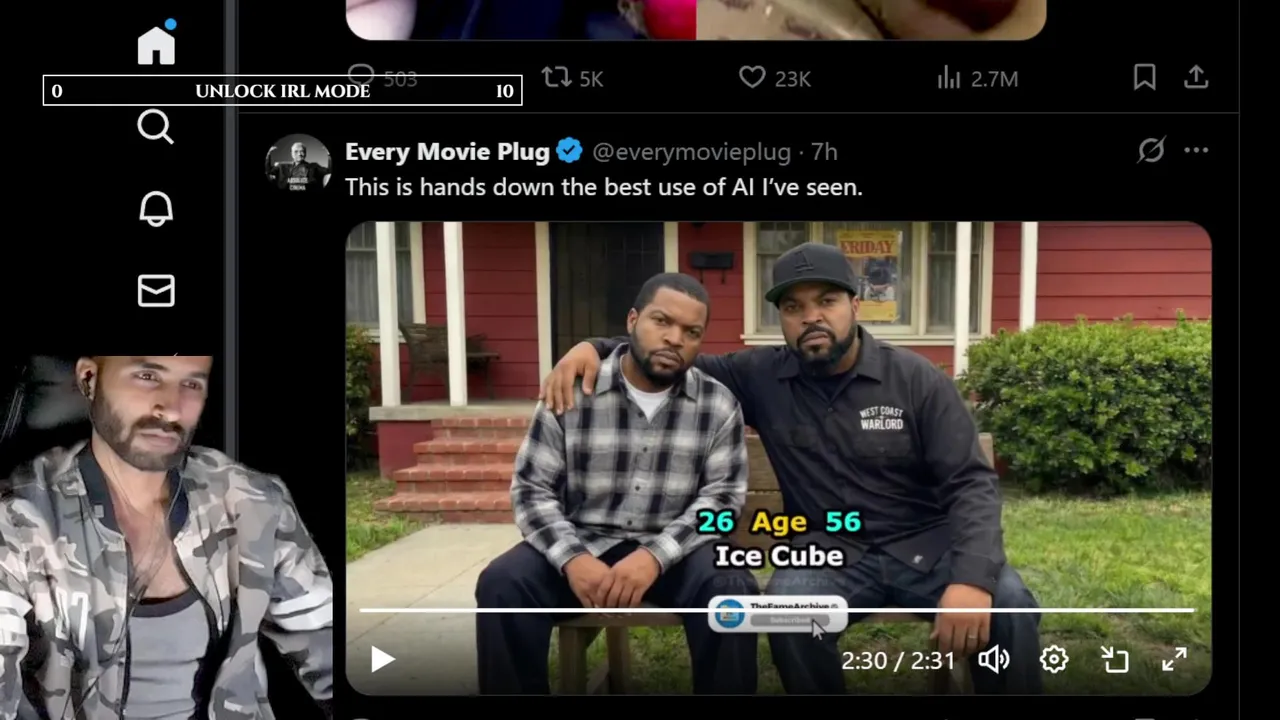
Task: Open the Messages envelope icon
Action: click(x=155, y=290)
